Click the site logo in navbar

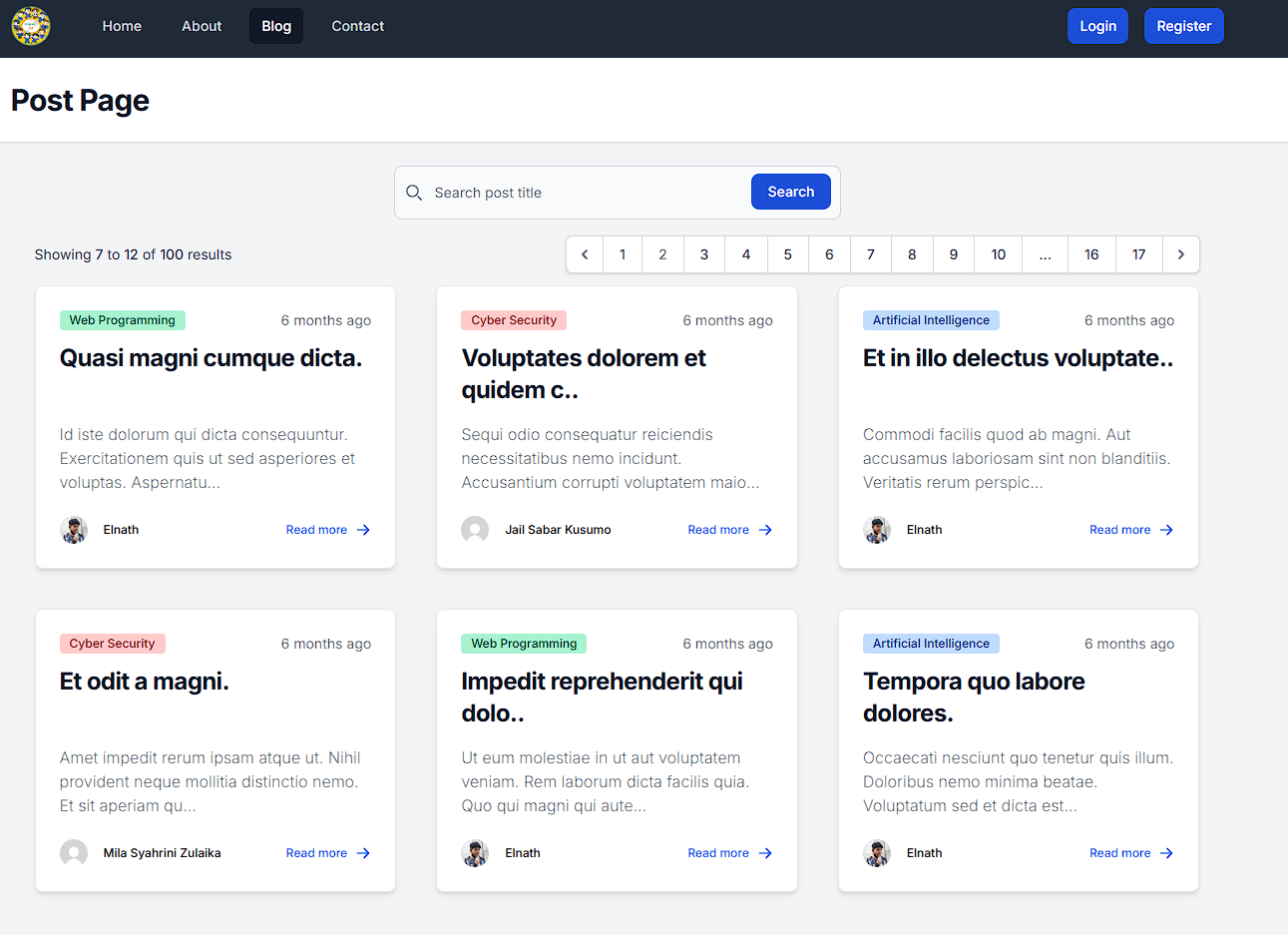[x=31, y=26]
